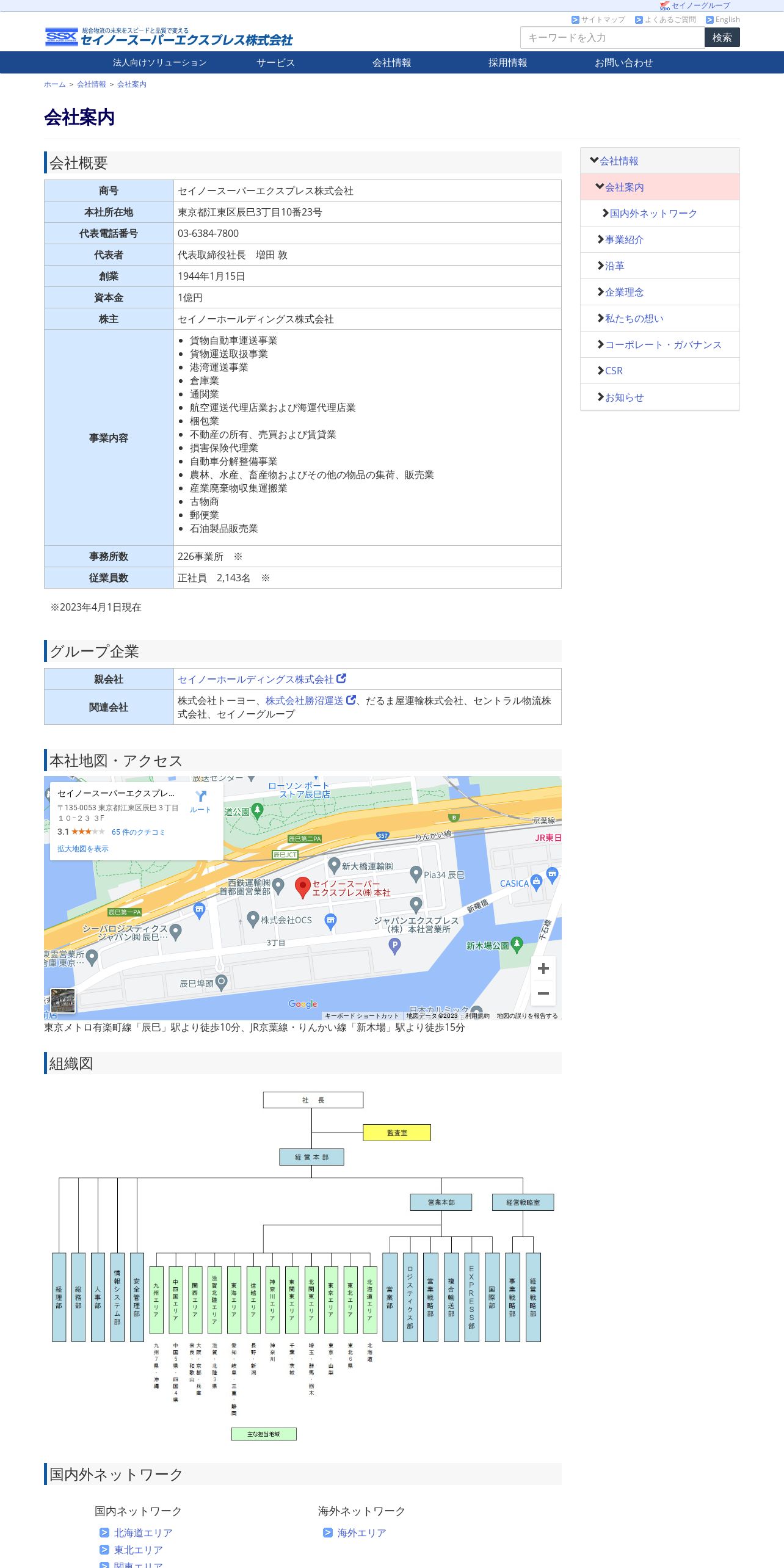The width and height of the screenshot is (784, 1568).
Task: Zoom out on the map
Action: (x=543, y=993)
